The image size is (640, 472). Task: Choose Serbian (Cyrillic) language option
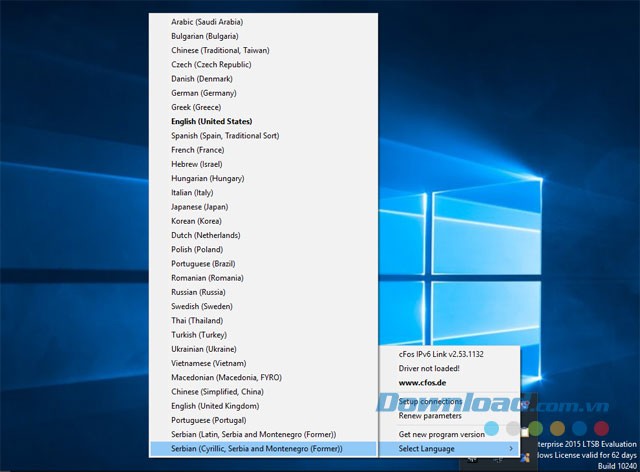(x=256, y=448)
